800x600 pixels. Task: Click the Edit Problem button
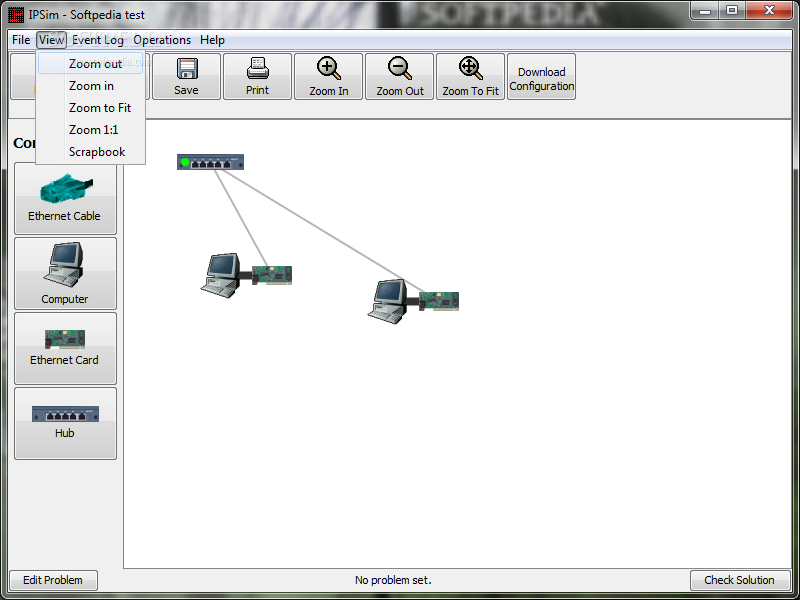(x=53, y=580)
